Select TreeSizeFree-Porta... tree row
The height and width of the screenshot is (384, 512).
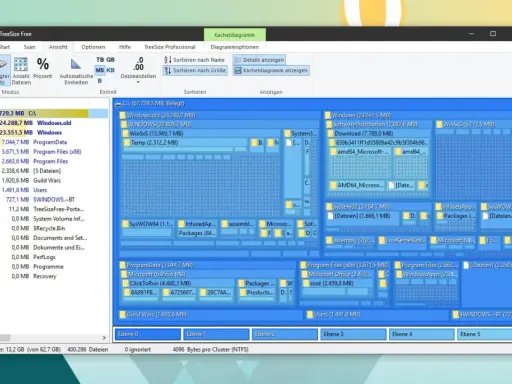click(54, 209)
